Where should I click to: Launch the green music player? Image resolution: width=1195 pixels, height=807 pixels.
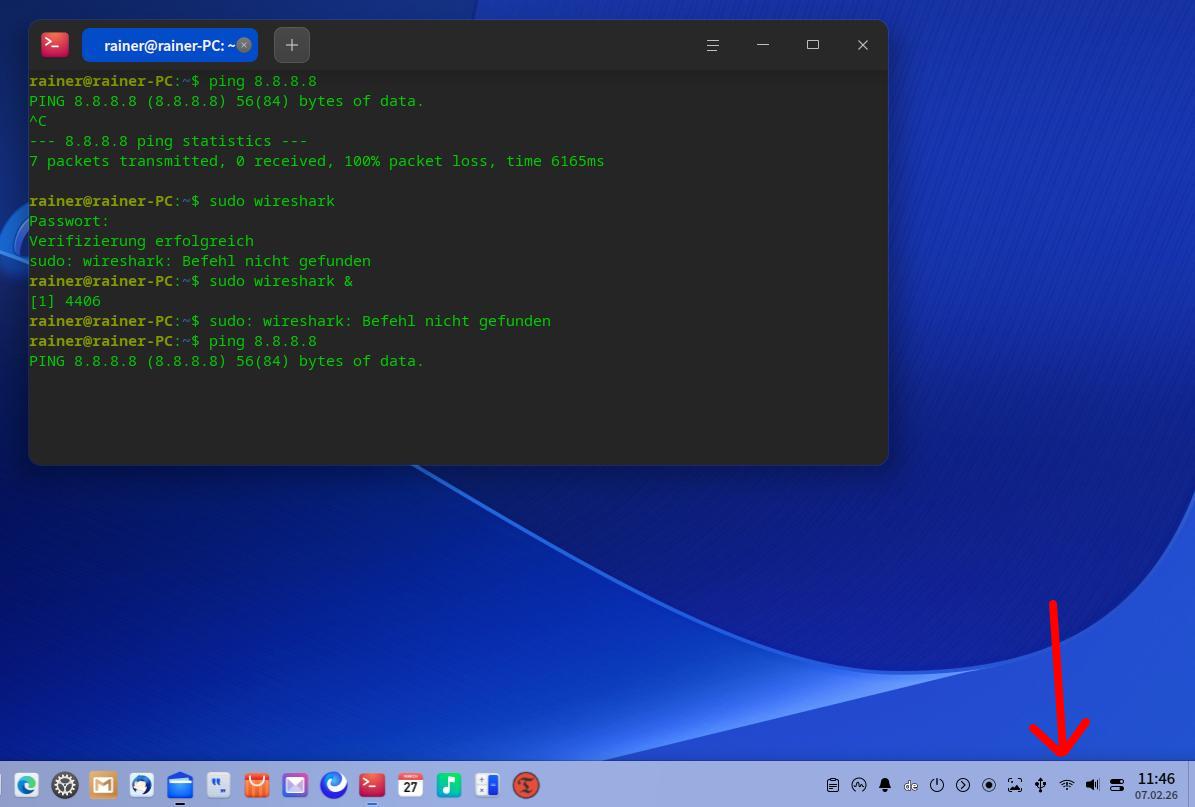pos(449,785)
